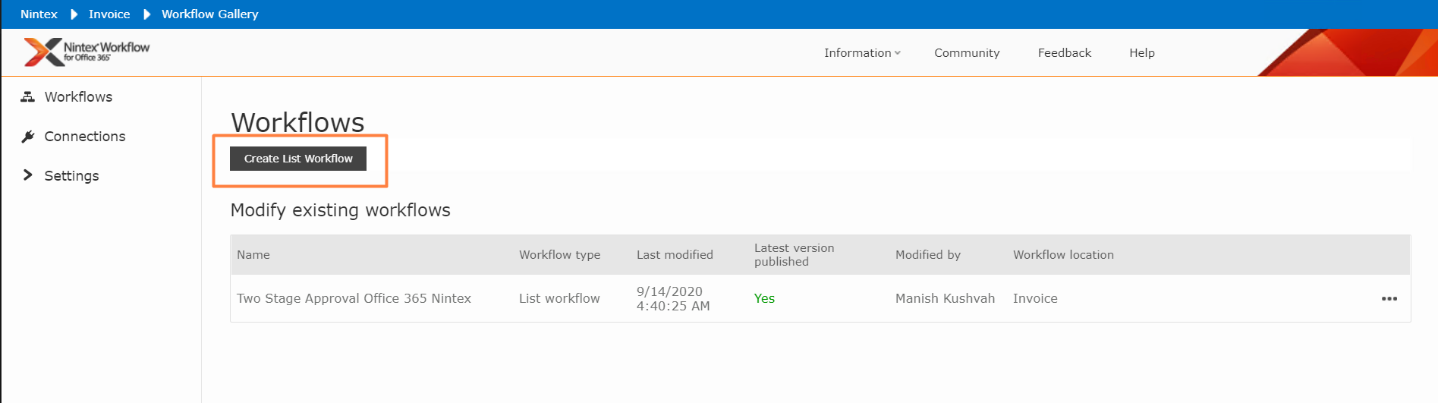Open Workflows in the sidebar
Viewport: 1438px width, 403px height.
(78, 97)
